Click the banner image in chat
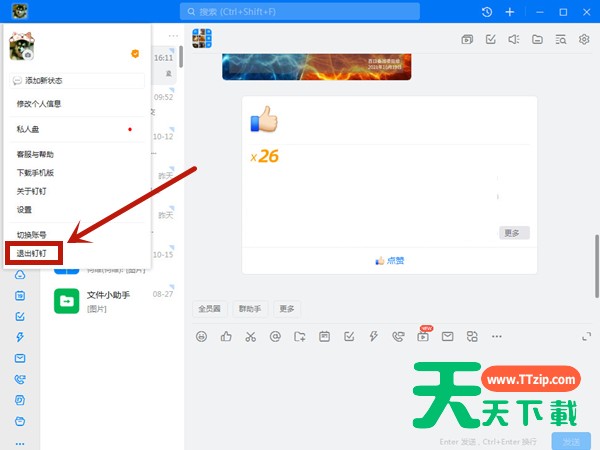The height and width of the screenshot is (450, 600). 316,67
